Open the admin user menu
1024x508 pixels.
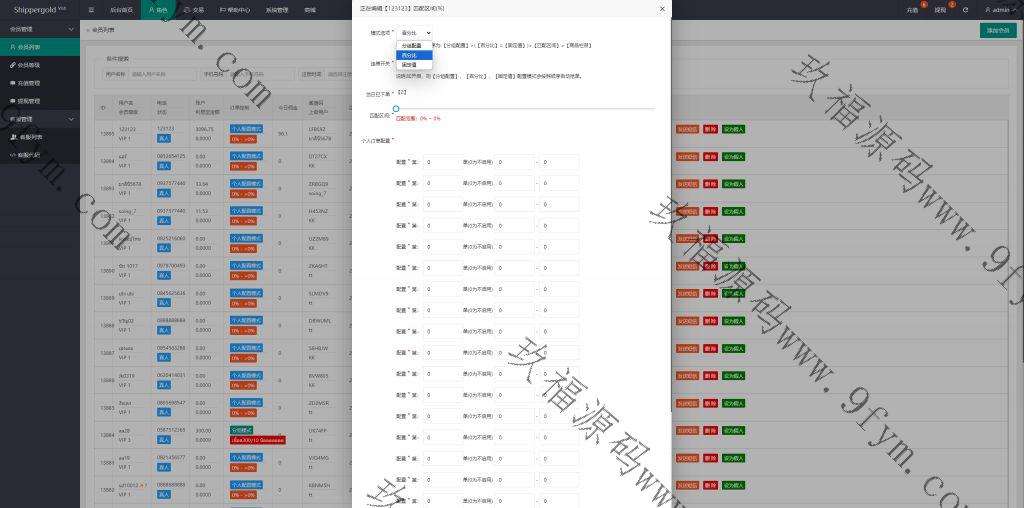point(1000,9)
